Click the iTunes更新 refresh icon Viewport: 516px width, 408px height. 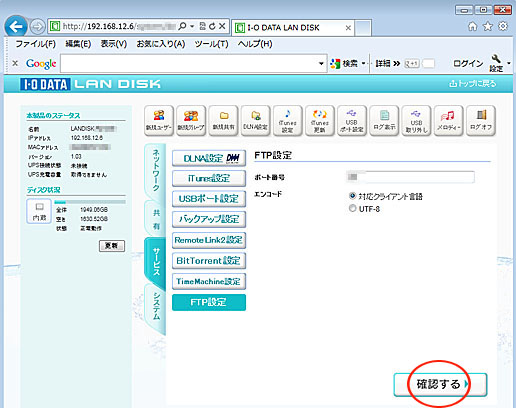320,121
